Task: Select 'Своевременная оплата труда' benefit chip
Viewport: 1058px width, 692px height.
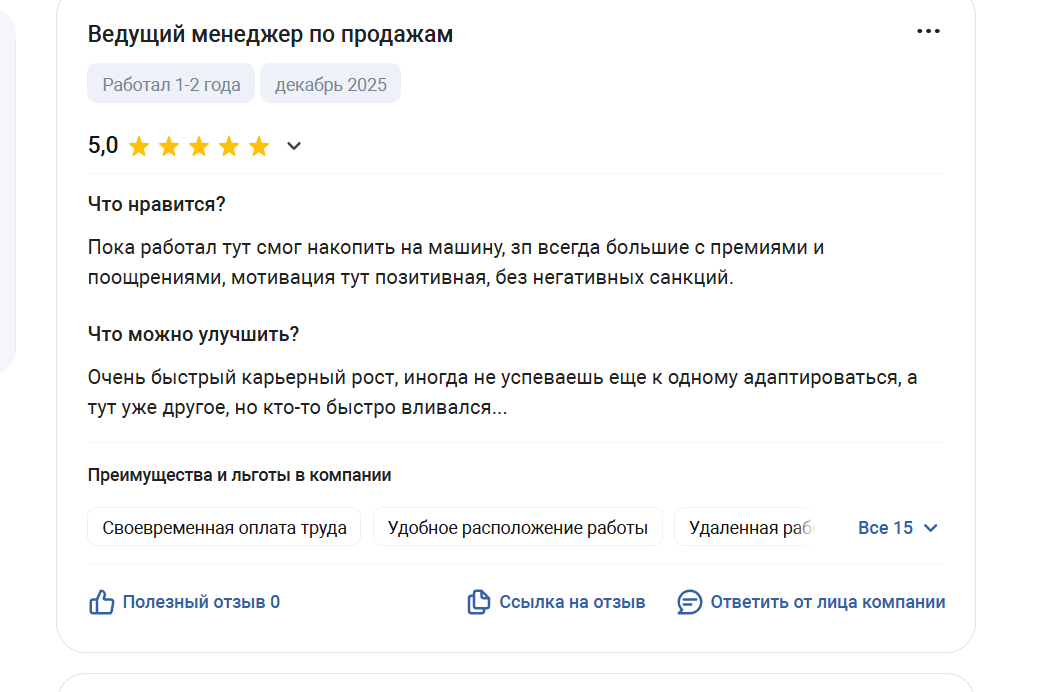Action: [224, 527]
